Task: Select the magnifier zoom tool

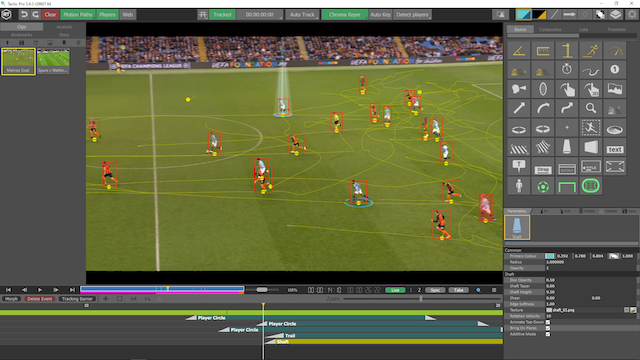Action: pyautogui.click(x=591, y=108)
